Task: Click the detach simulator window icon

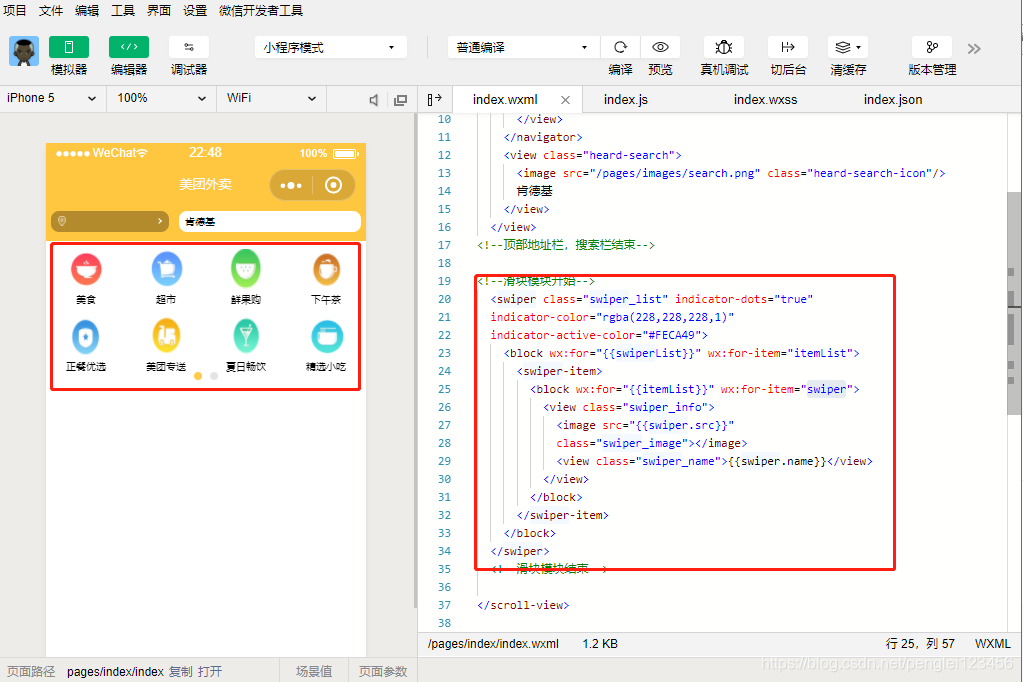Action: (x=401, y=100)
